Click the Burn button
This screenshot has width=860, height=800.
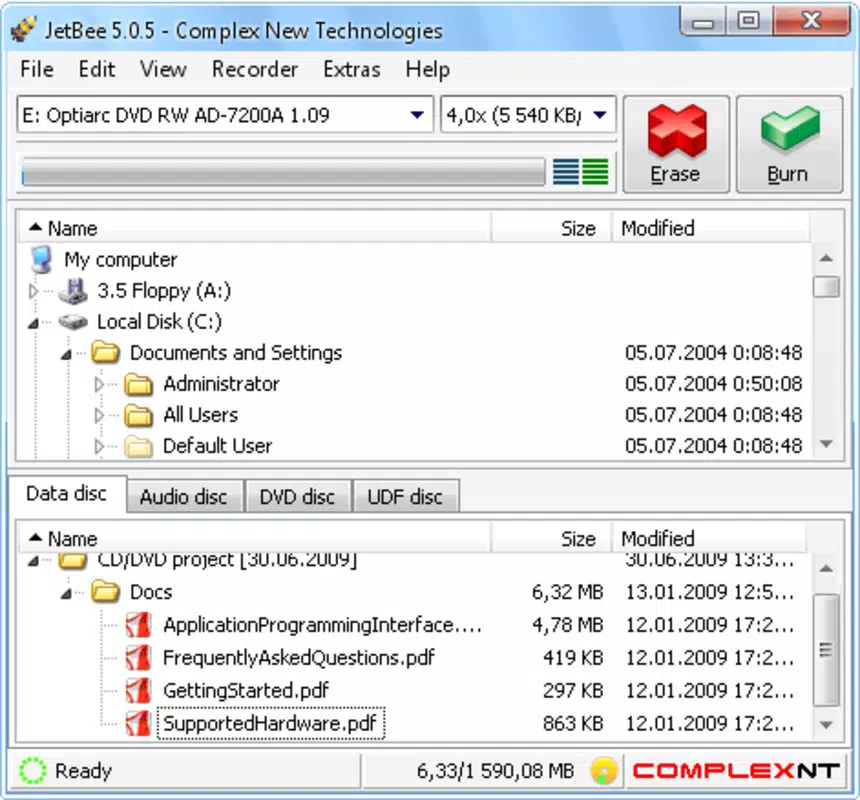(x=789, y=144)
